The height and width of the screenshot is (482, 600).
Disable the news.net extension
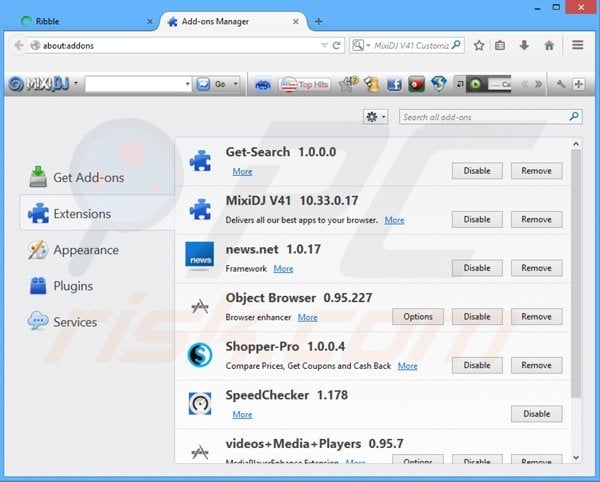[x=477, y=268]
